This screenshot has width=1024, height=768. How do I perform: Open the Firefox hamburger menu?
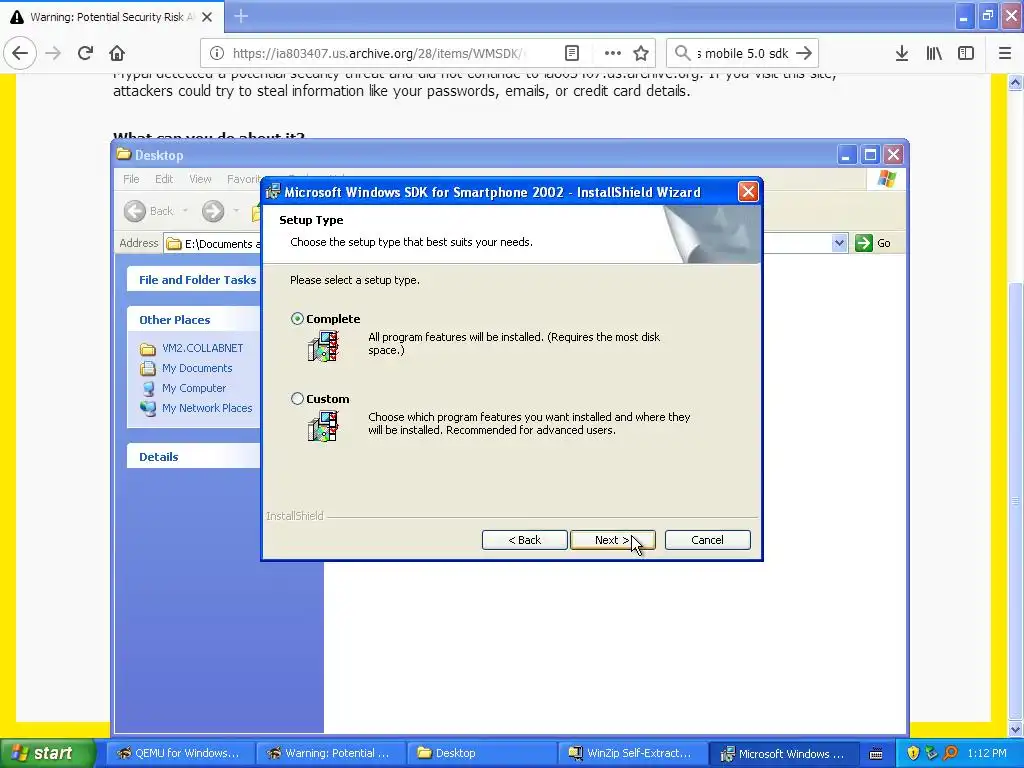[1005, 53]
